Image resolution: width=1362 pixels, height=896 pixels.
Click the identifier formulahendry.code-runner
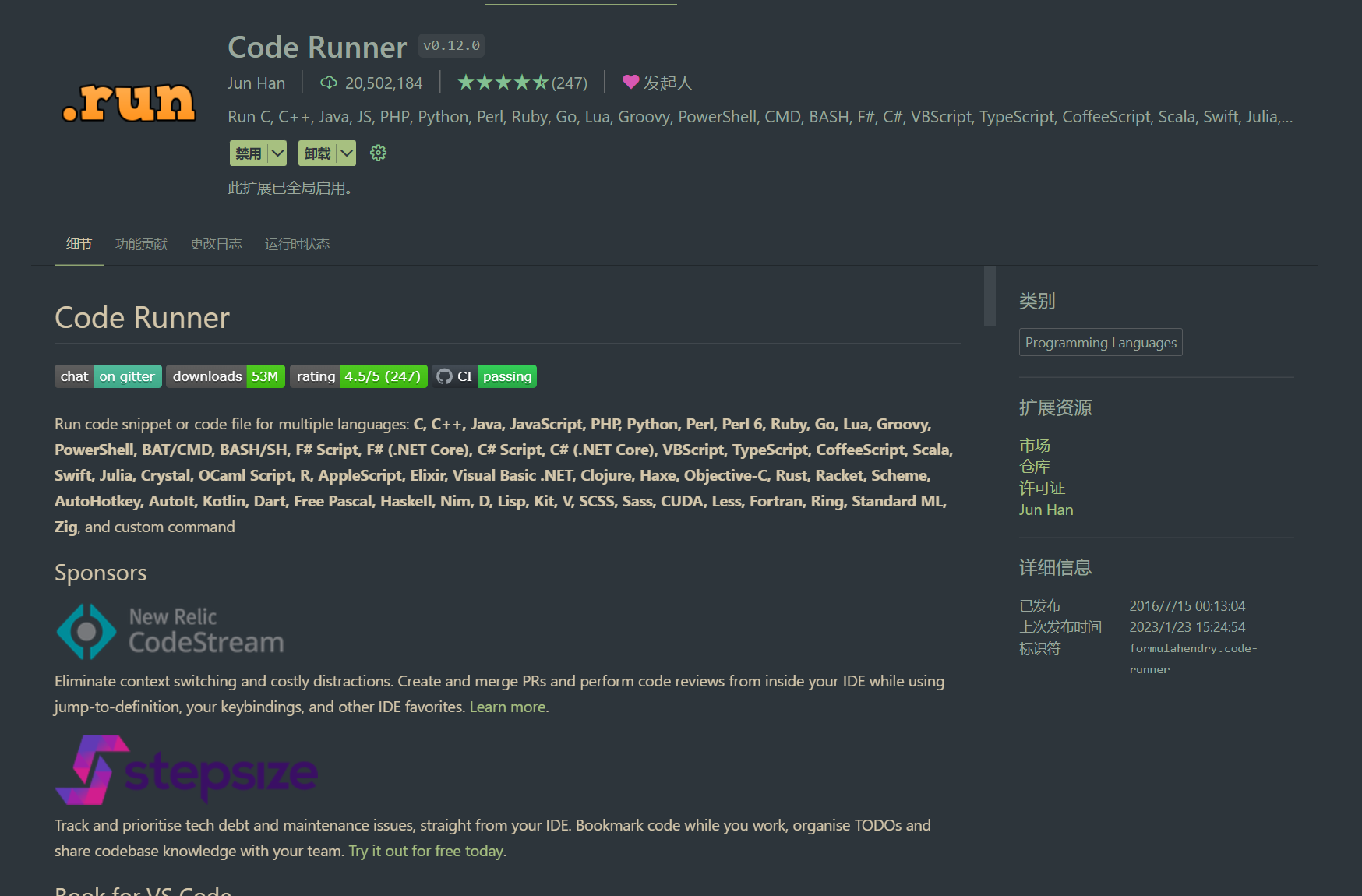point(1194,658)
